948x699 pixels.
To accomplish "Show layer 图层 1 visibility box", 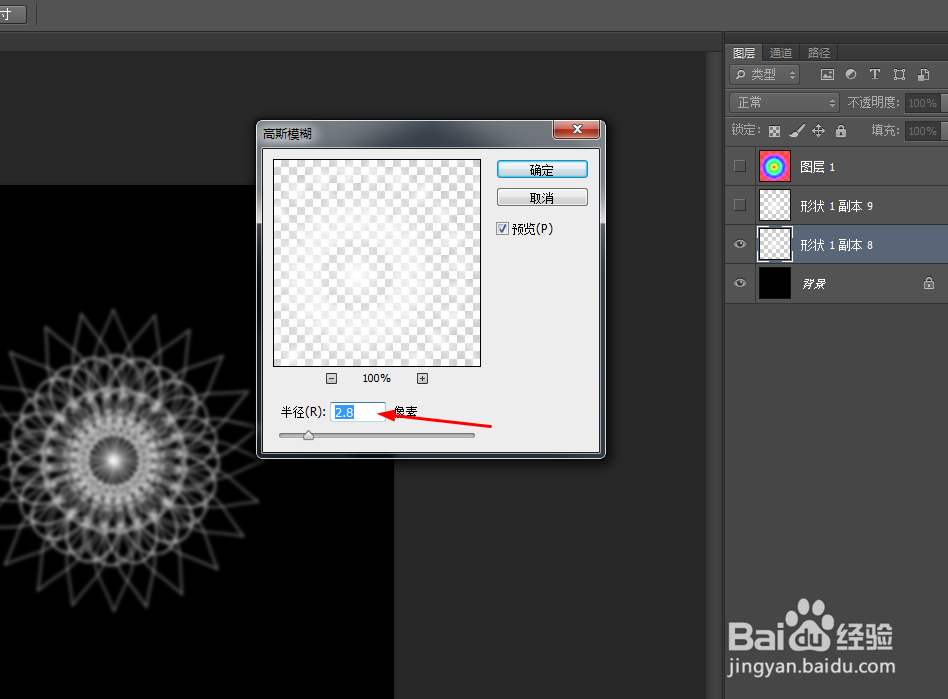I will tap(739, 166).
